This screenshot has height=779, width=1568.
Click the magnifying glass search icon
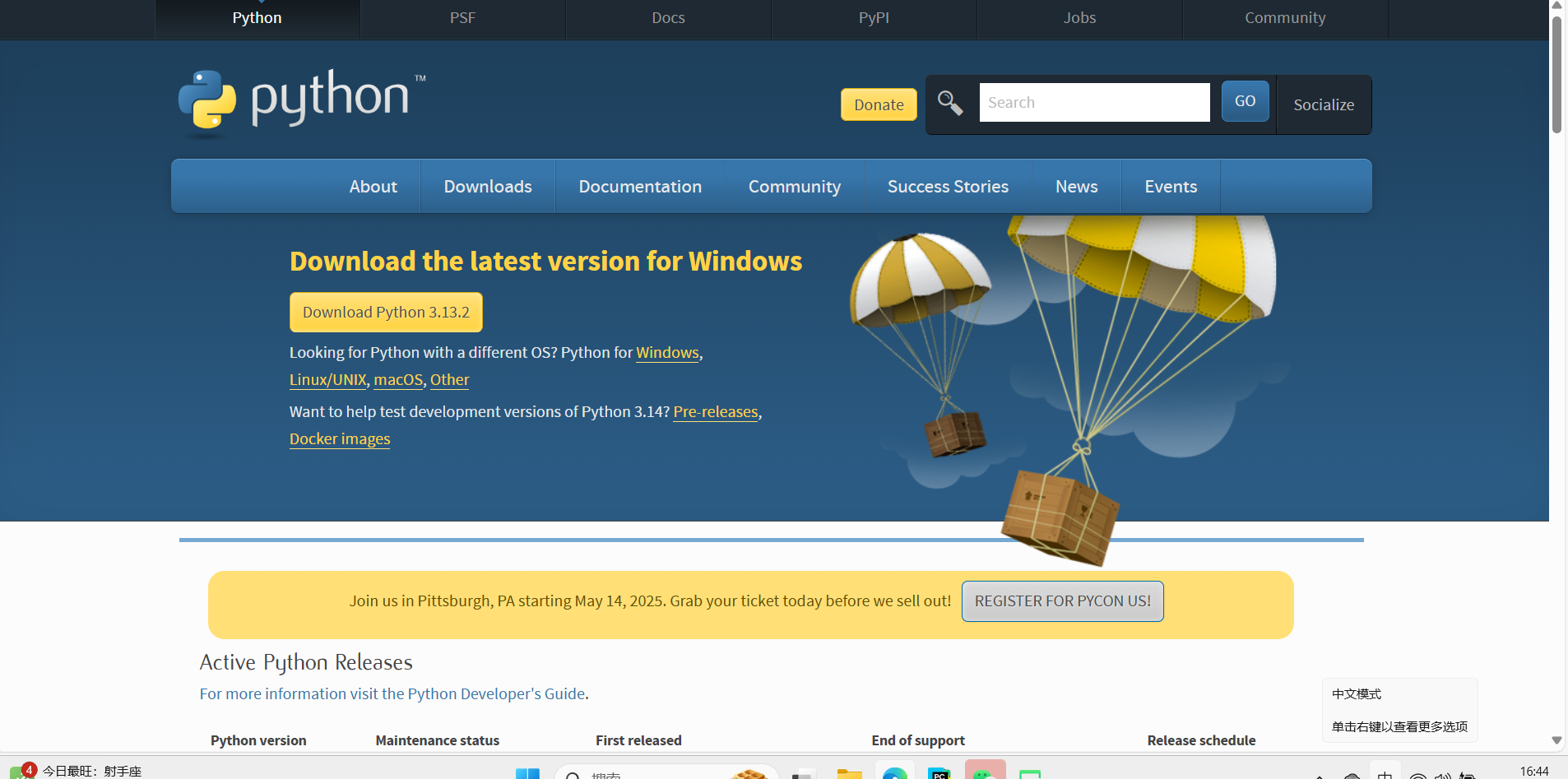point(950,103)
